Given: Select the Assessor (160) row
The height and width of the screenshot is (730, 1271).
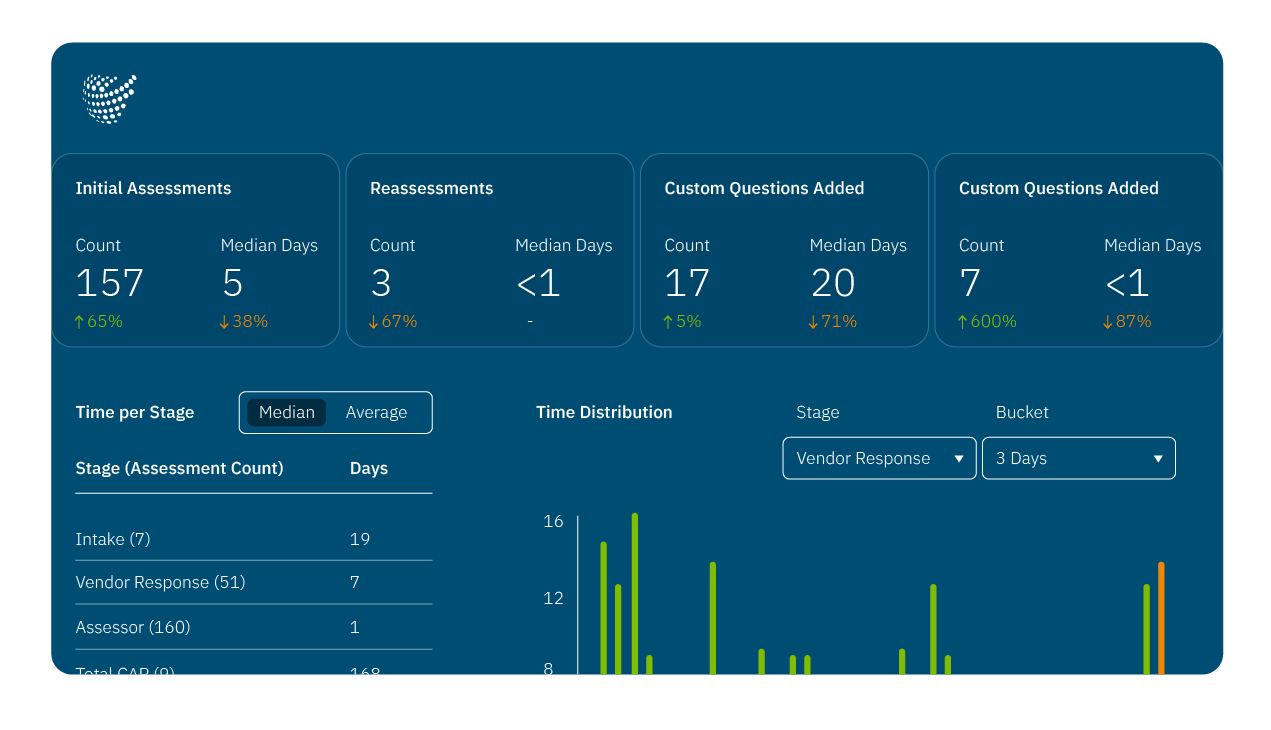Looking at the screenshot, I should pos(254,627).
